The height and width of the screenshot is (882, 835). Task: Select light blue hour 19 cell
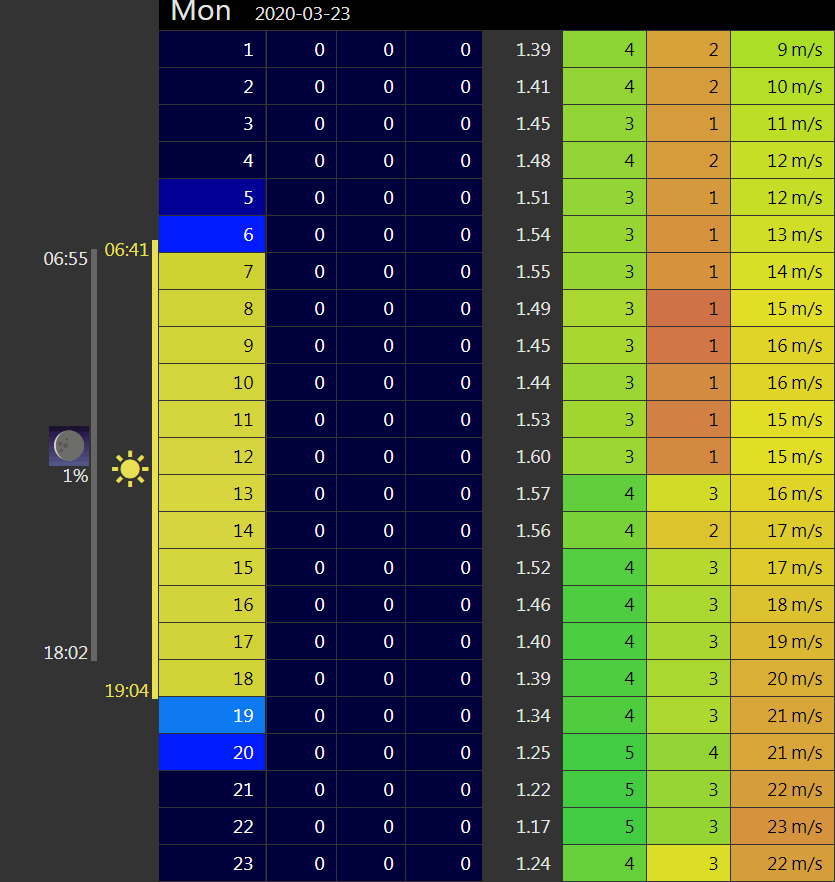212,716
